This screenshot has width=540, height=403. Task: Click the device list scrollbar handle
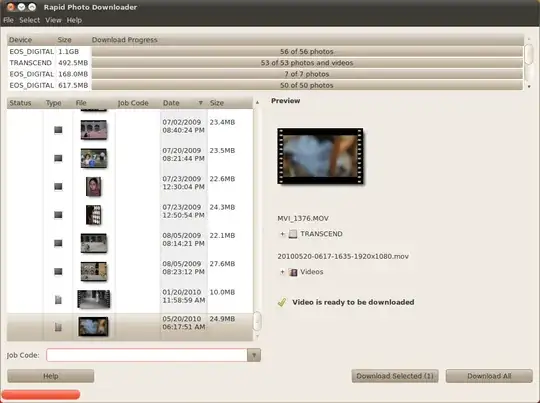pos(529,54)
